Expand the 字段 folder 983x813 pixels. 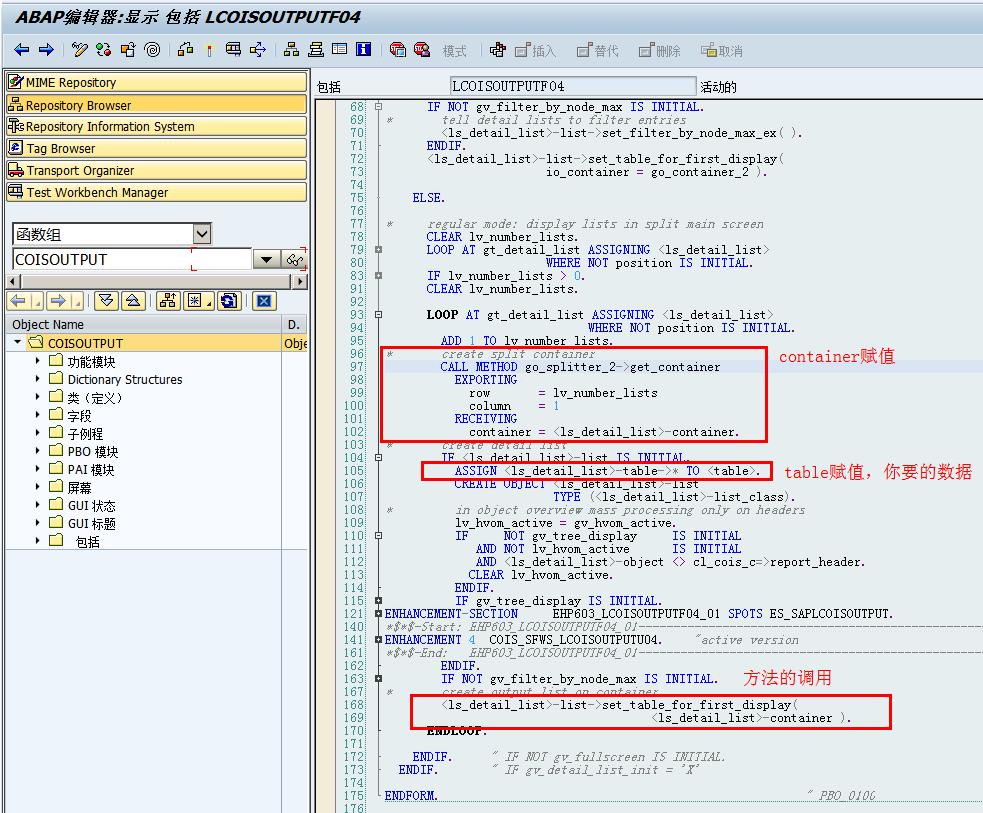click(x=38, y=415)
